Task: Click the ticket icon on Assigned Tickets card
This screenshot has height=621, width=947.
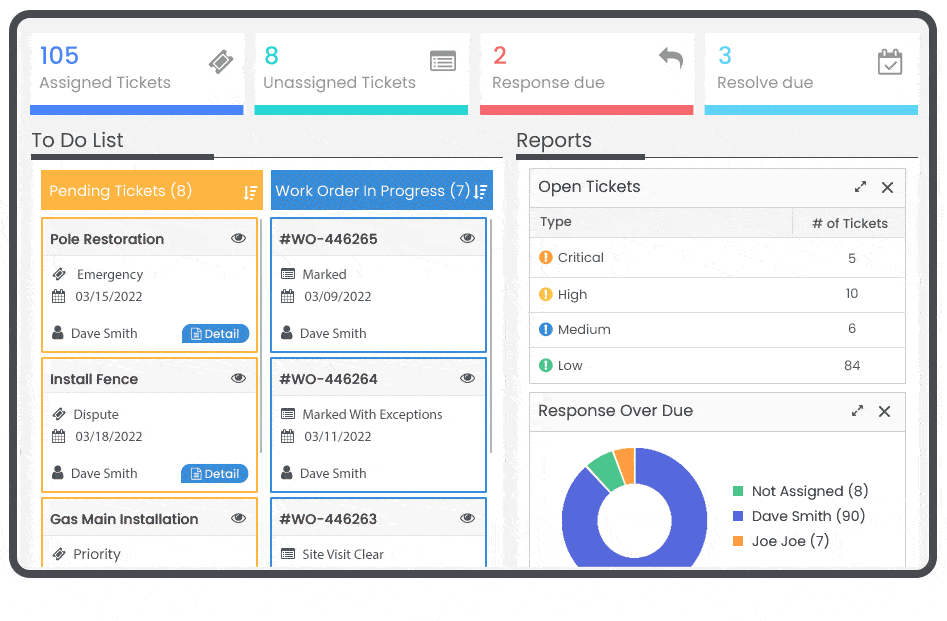Action: pos(221,62)
